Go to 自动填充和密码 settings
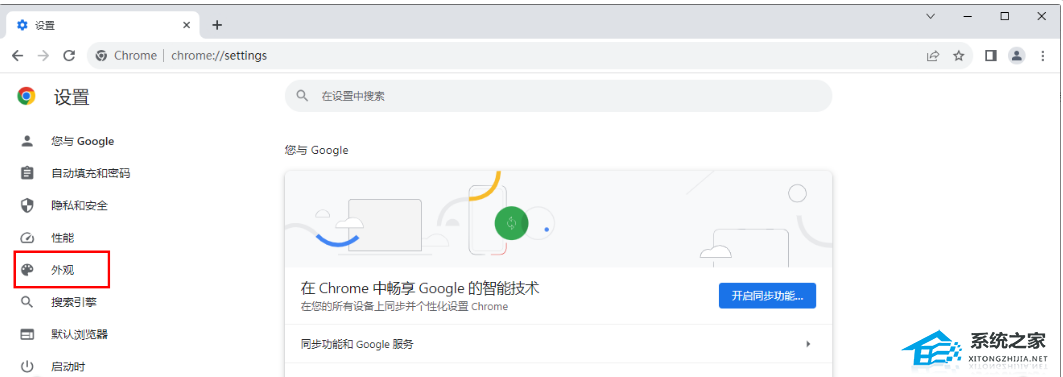Image resolution: width=1063 pixels, height=377 pixels. point(90,174)
